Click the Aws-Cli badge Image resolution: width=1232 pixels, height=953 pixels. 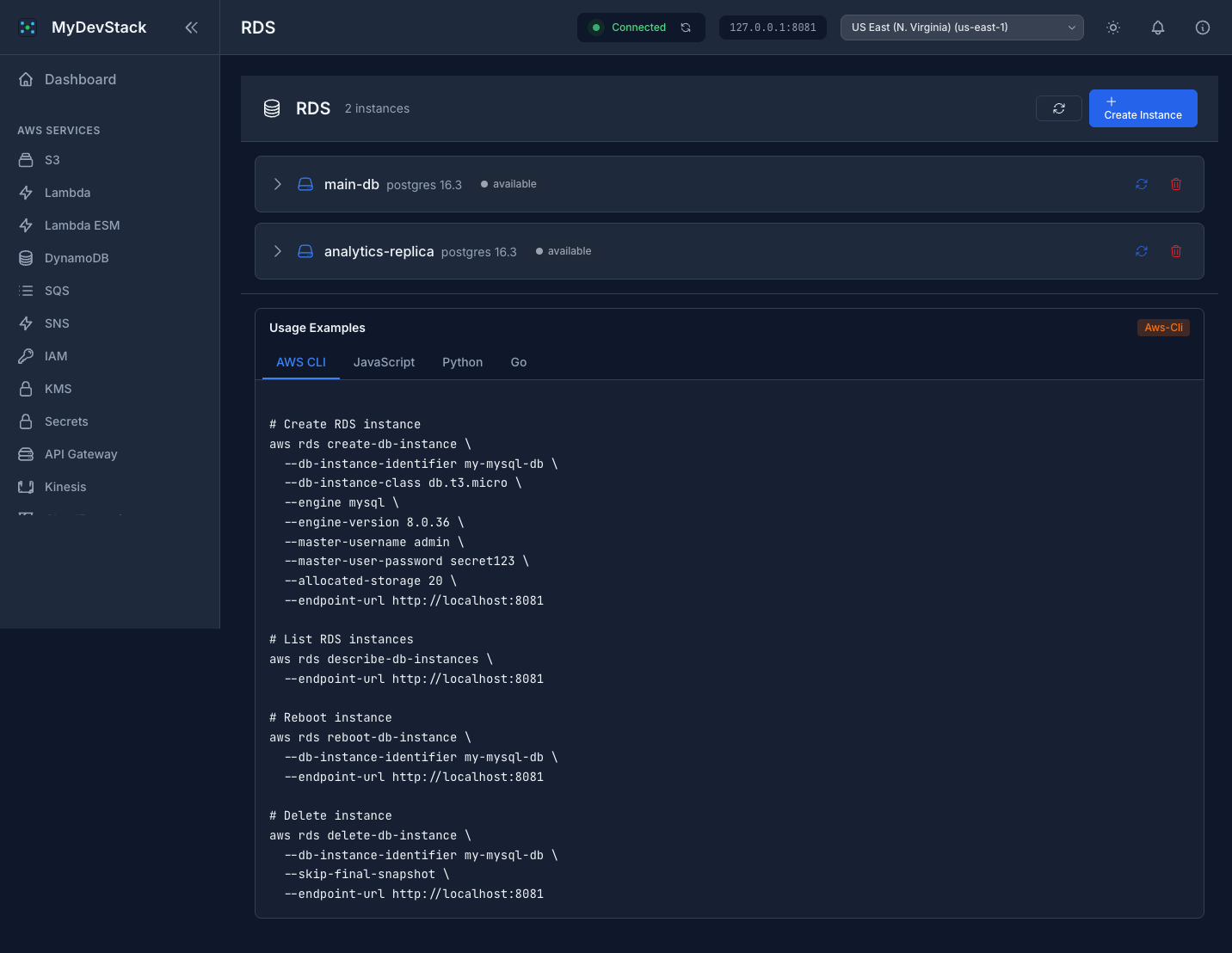[x=1163, y=328]
